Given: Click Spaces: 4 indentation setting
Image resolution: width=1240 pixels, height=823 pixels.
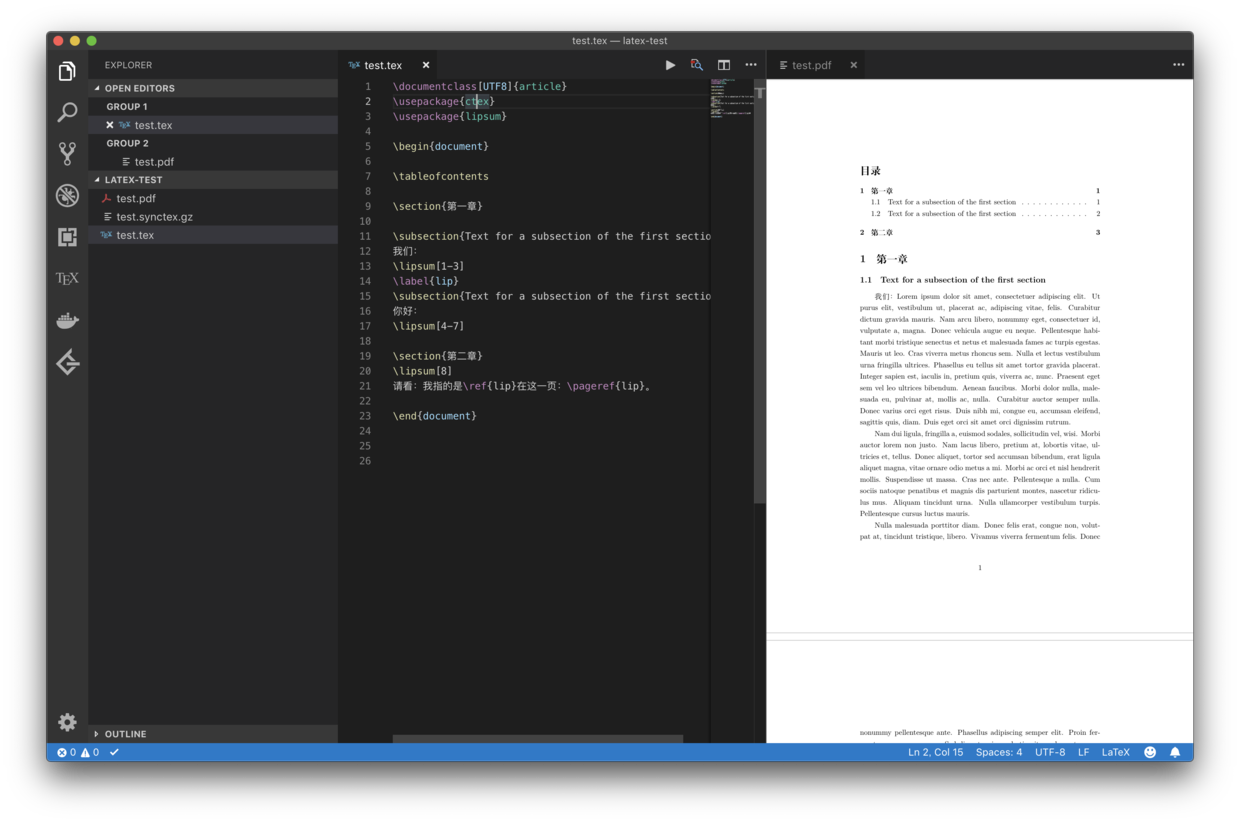Looking at the screenshot, I should [999, 751].
